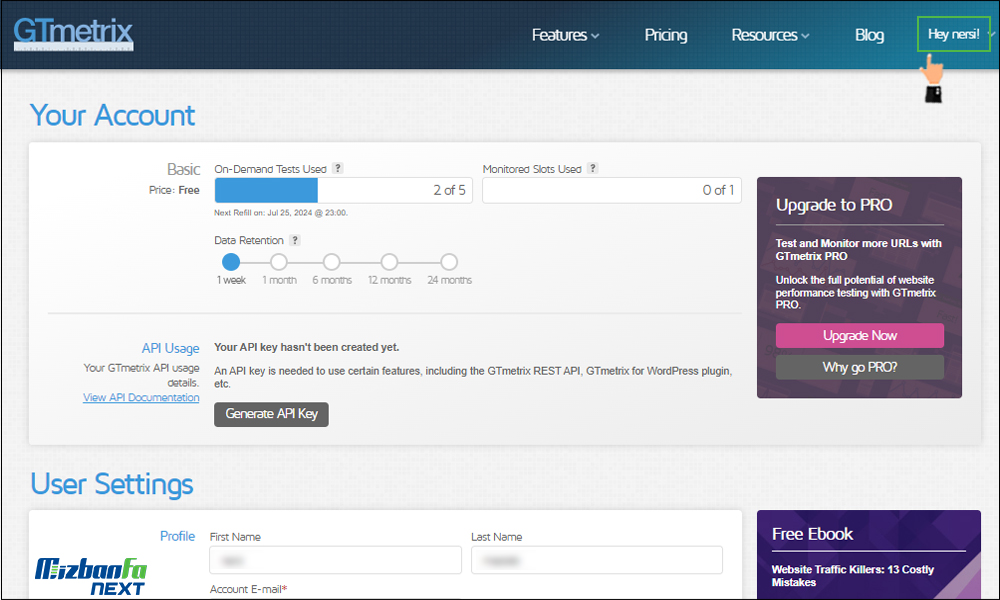Viewport: 1000px width, 600px height.
Task: Click the GTmetrix logo
Action: pos(73,33)
